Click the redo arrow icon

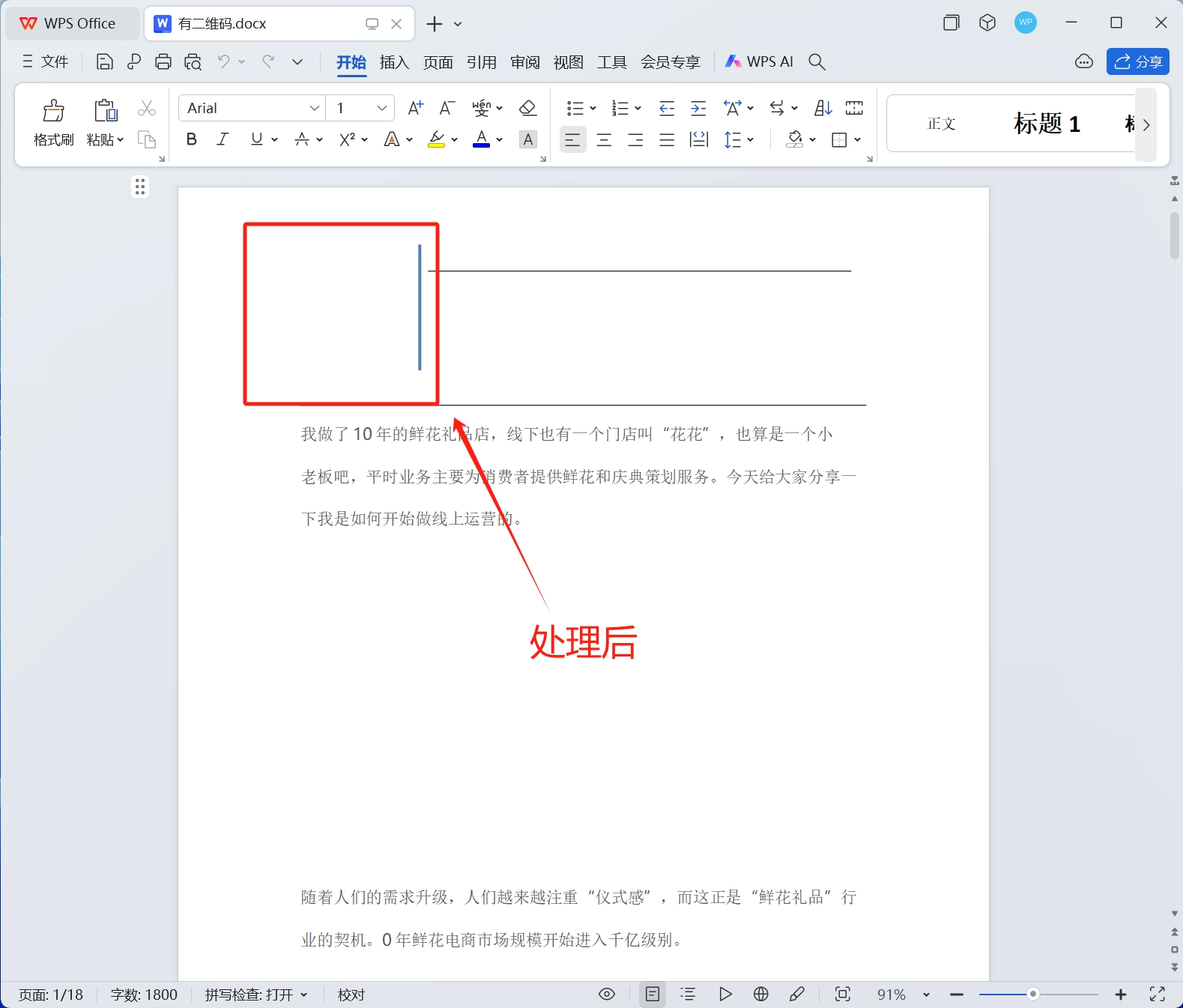268,61
